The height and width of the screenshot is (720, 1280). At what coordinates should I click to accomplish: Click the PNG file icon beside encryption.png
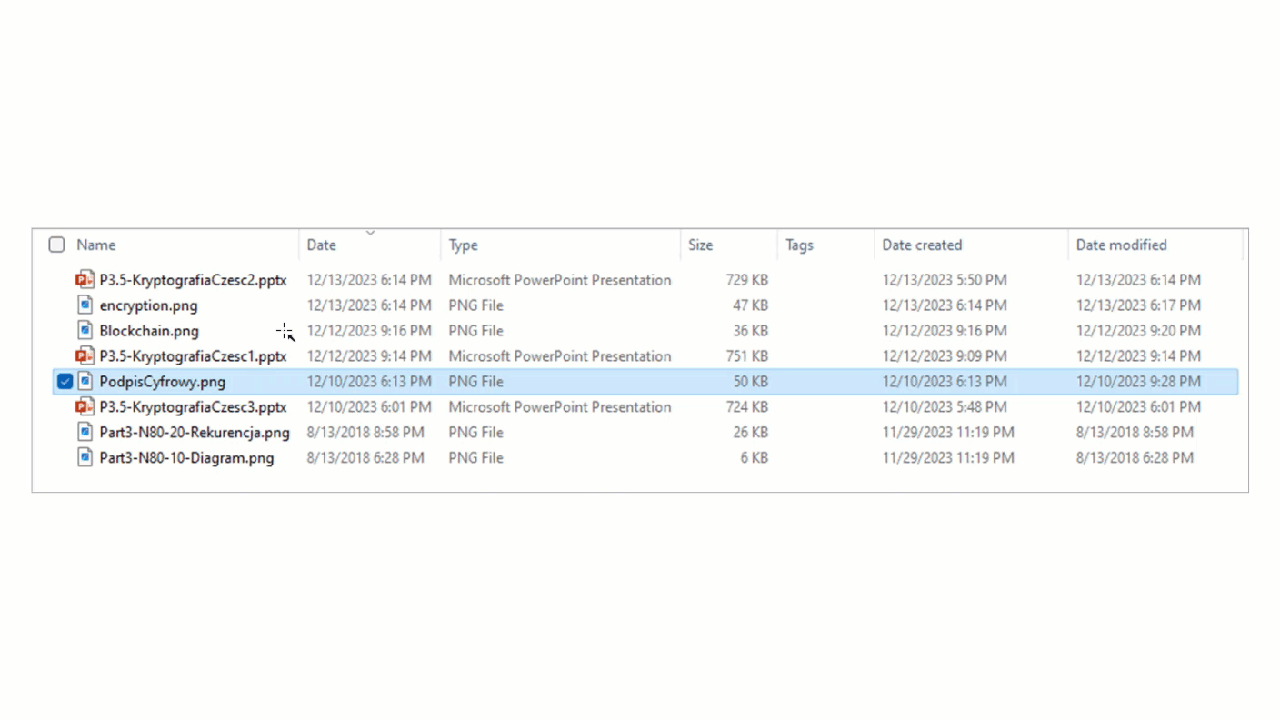(x=84, y=305)
